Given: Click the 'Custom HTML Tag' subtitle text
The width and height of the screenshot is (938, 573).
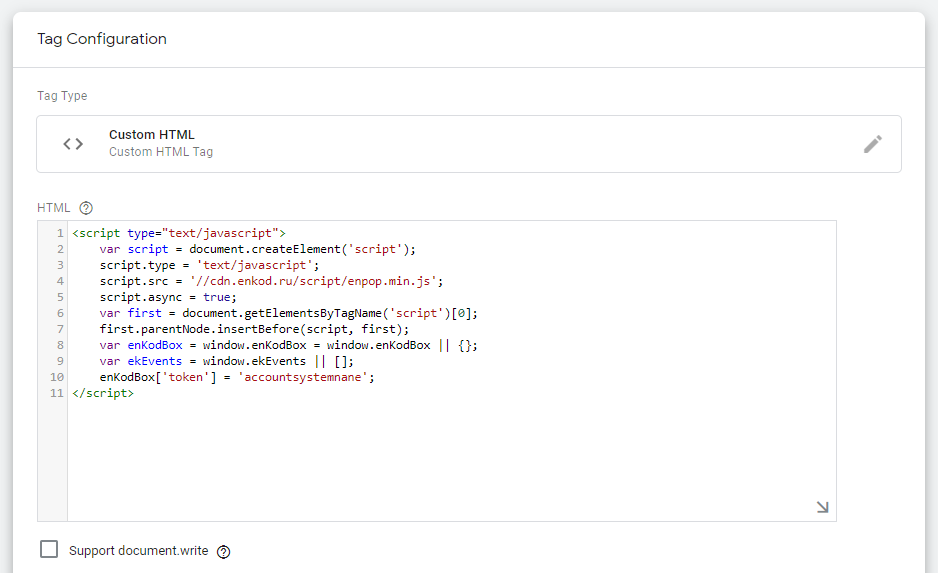Looking at the screenshot, I should (161, 152).
